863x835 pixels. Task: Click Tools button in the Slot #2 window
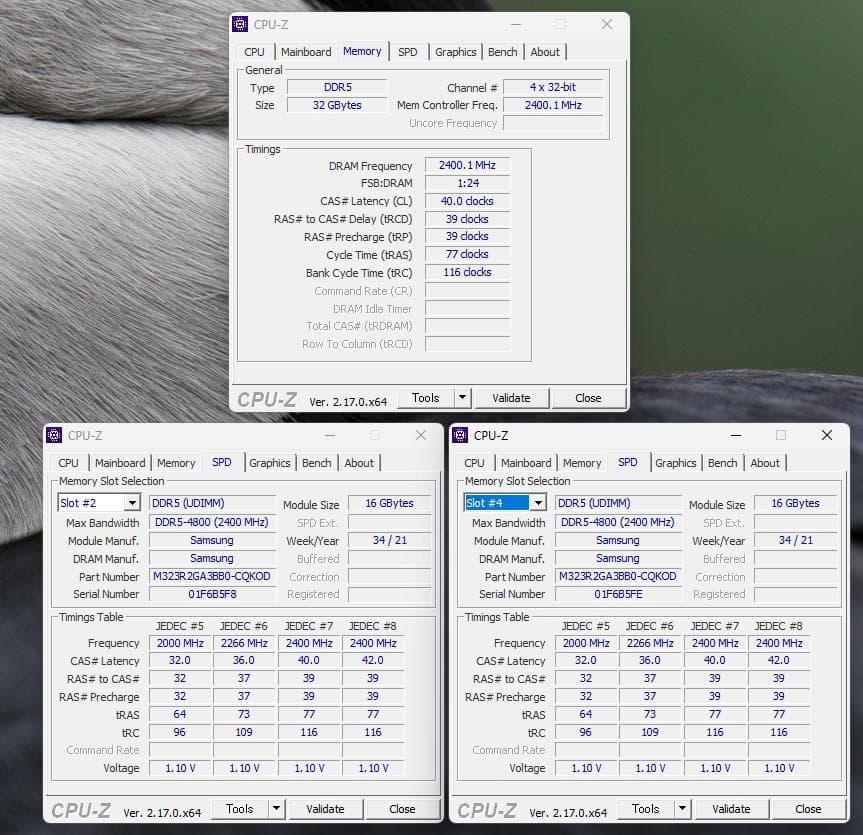[x=240, y=809]
